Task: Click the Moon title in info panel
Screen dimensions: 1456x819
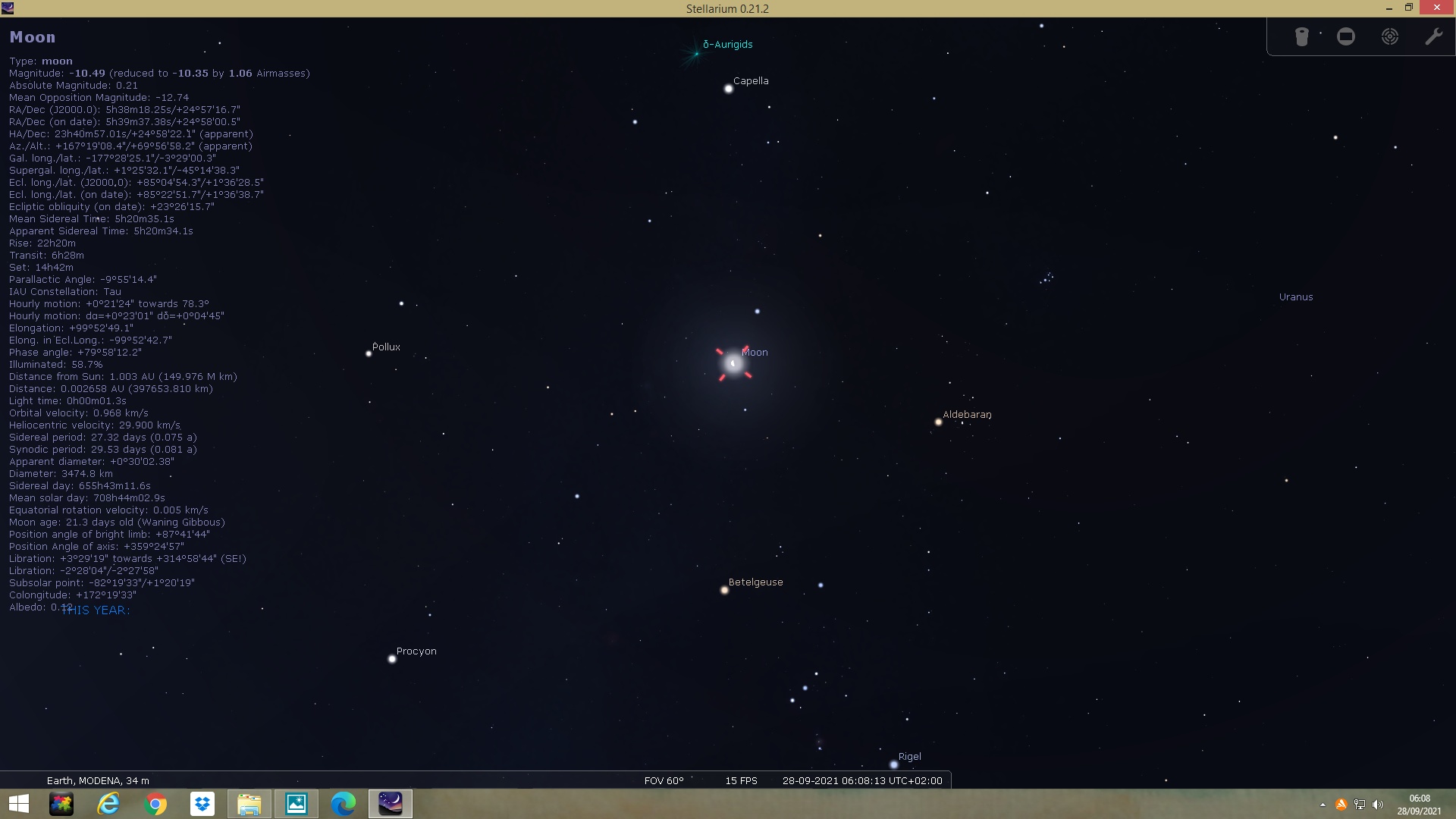Action: pos(33,37)
